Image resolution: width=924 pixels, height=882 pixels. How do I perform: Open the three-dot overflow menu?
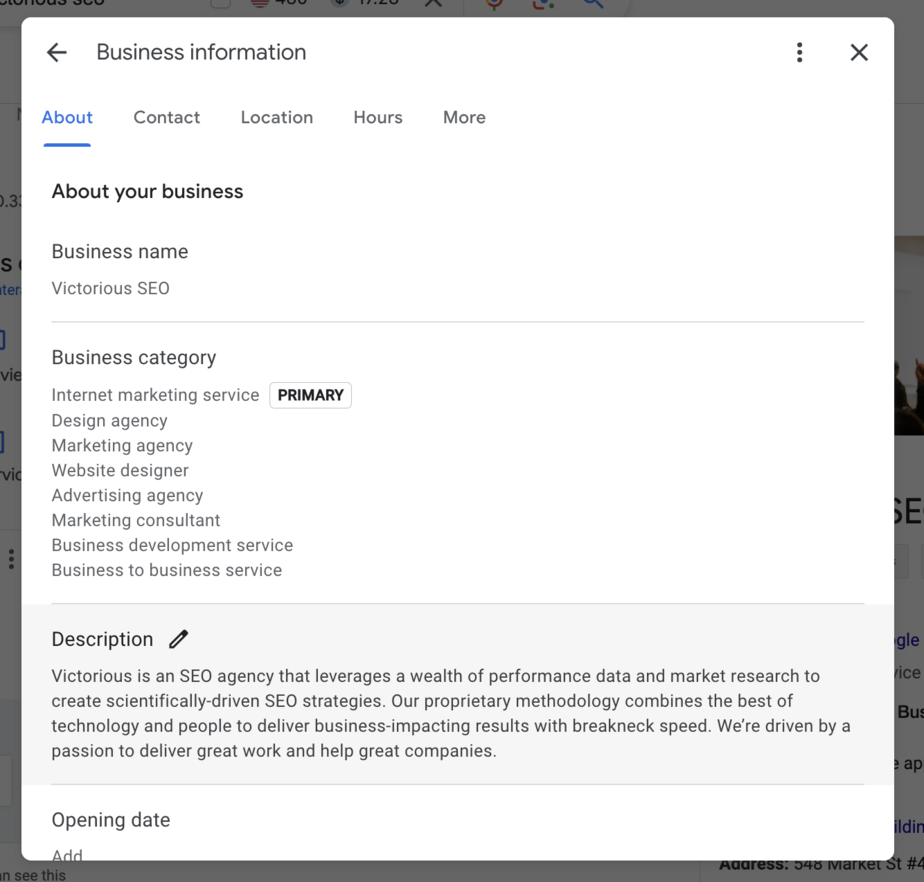point(800,52)
